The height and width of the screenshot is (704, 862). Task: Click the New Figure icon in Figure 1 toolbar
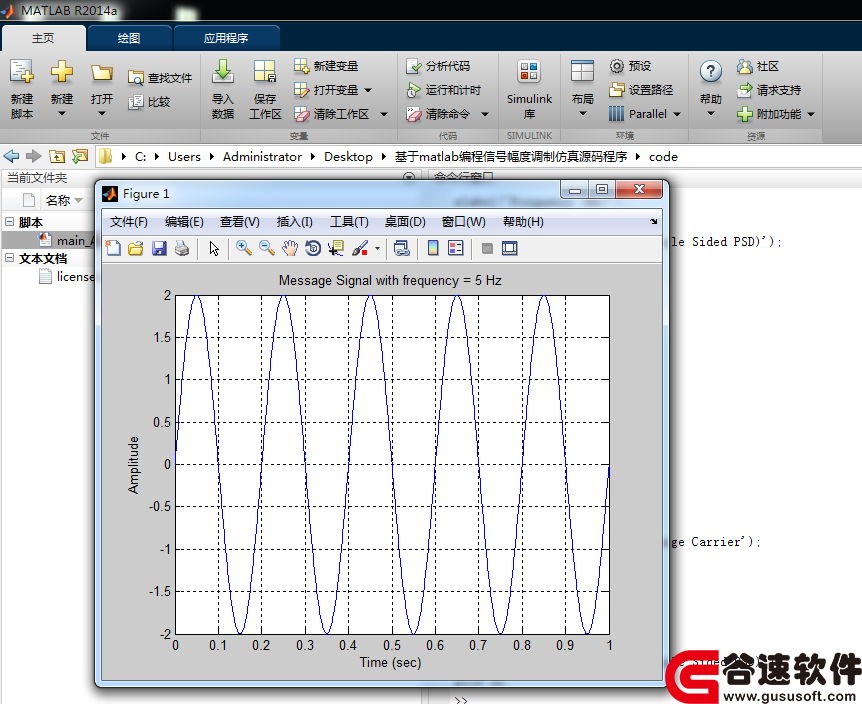point(113,248)
